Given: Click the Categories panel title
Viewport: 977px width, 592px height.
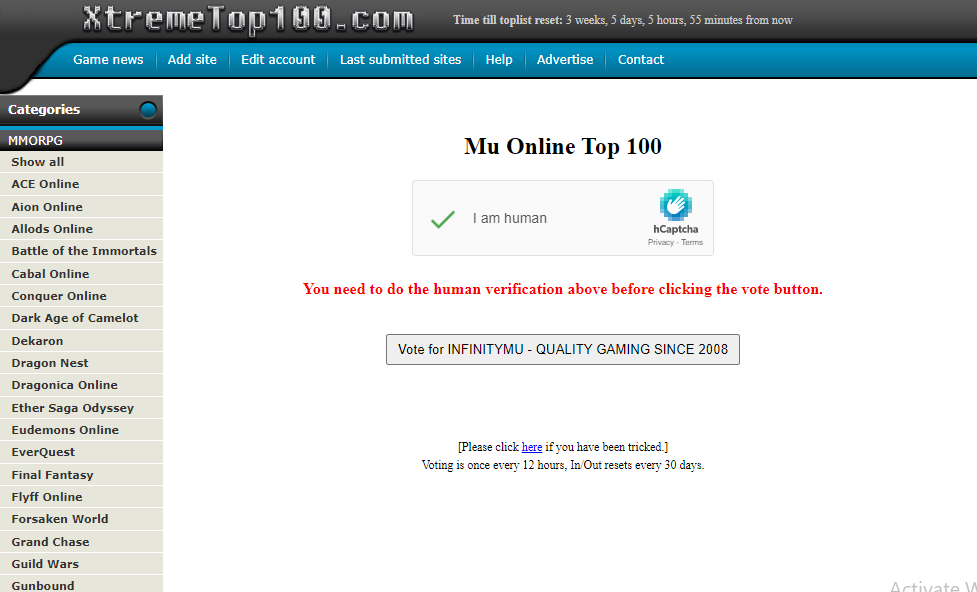Looking at the screenshot, I should [x=44, y=110].
